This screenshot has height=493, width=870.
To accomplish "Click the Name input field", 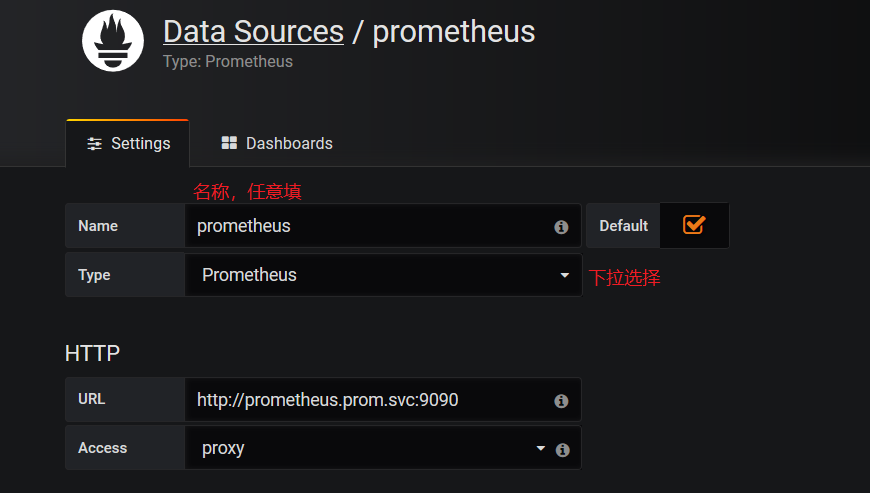I will point(370,226).
